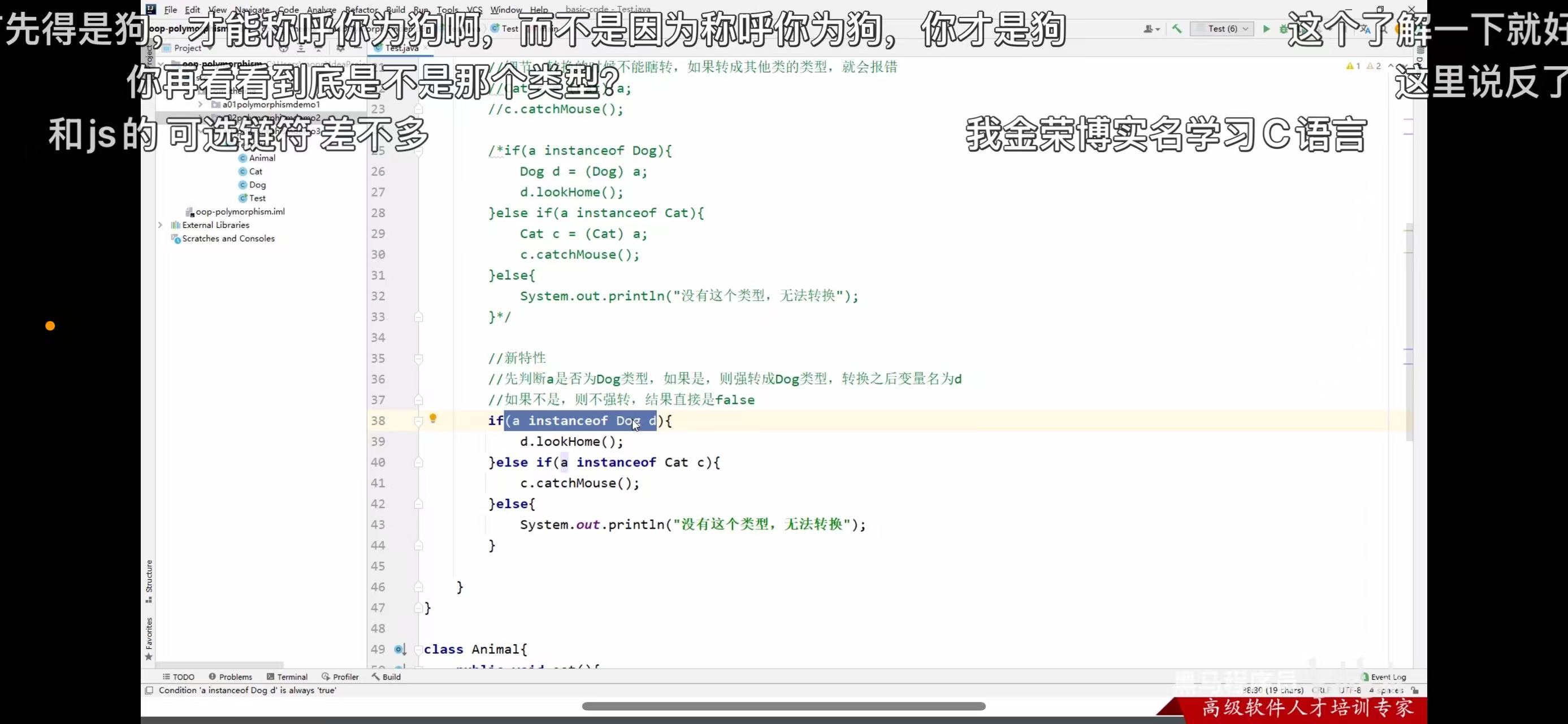
Task: Open the Terminal tool window
Action: pyautogui.click(x=287, y=676)
